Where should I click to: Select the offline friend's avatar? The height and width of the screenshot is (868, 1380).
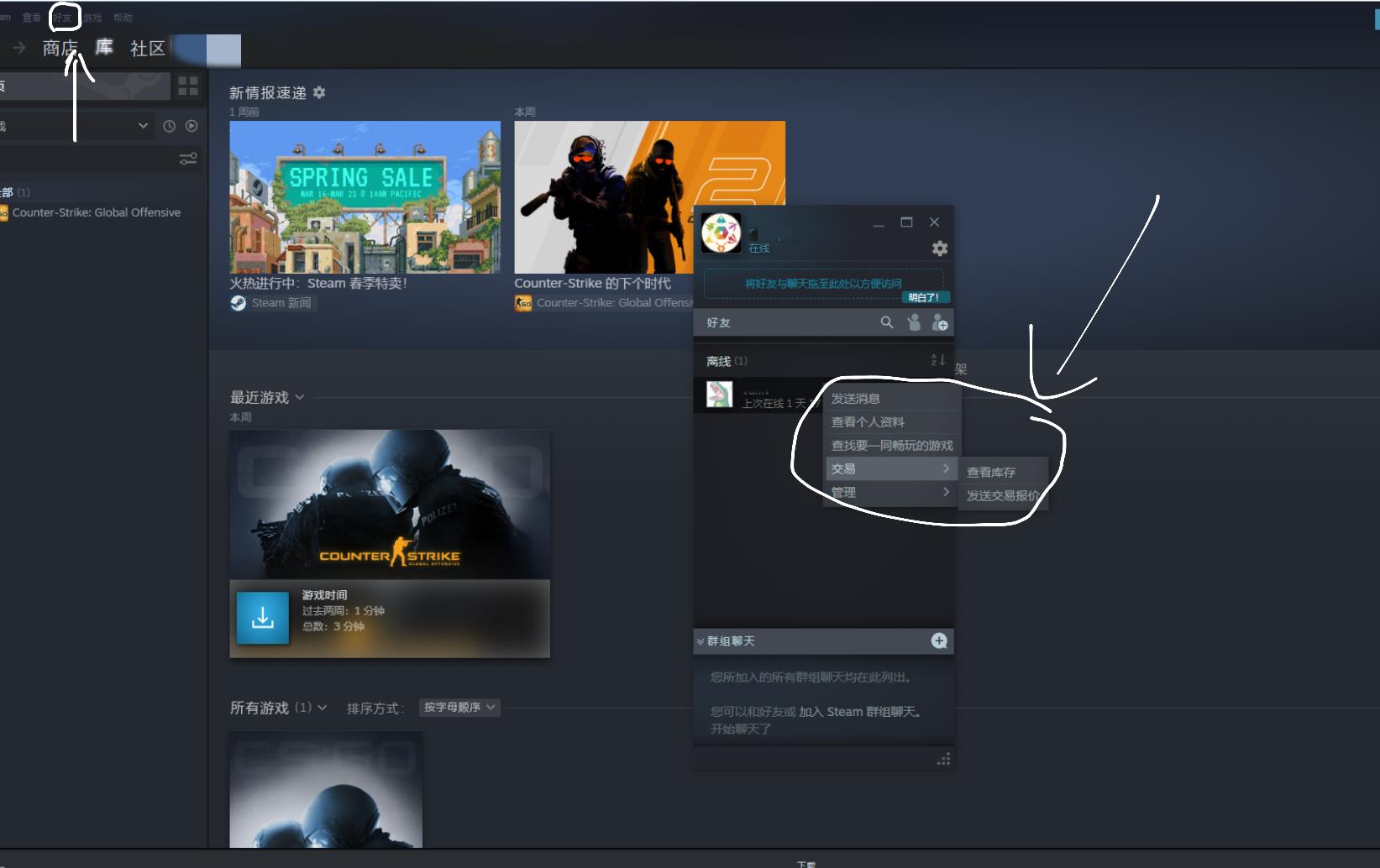pos(719,395)
